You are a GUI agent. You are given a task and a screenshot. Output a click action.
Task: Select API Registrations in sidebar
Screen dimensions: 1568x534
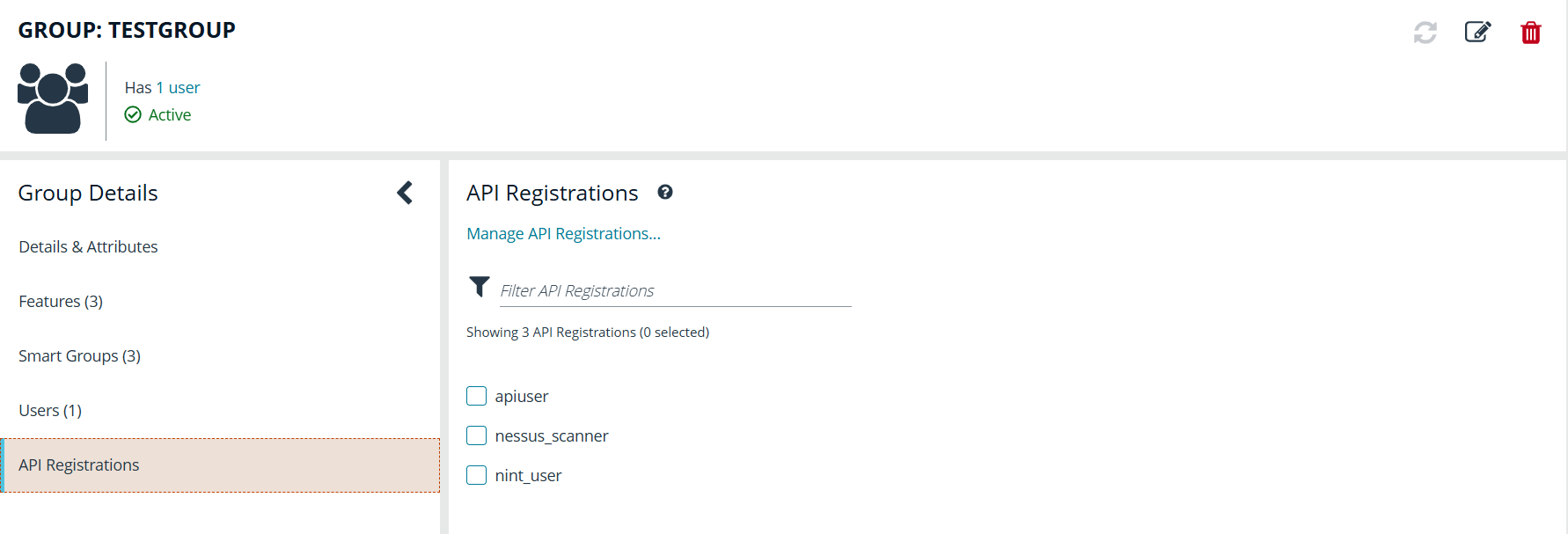click(x=79, y=465)
